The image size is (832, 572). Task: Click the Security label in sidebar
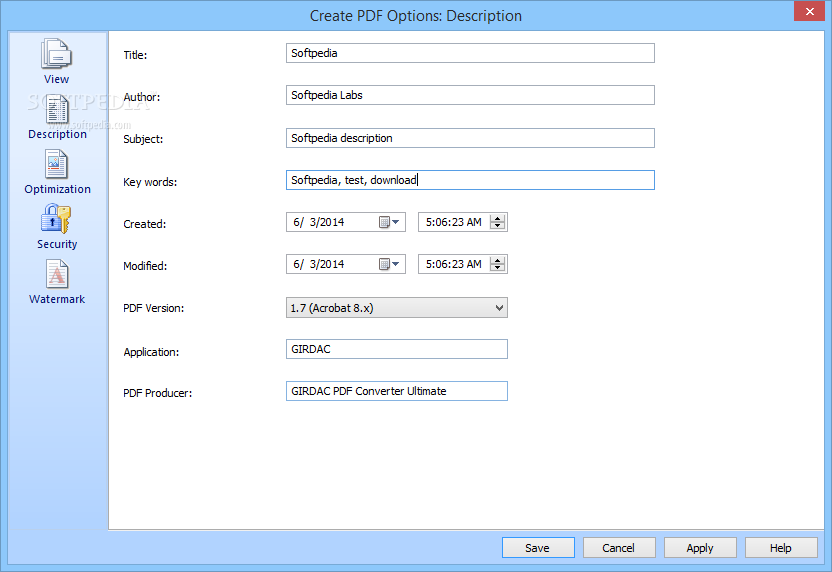coord(57,244)
